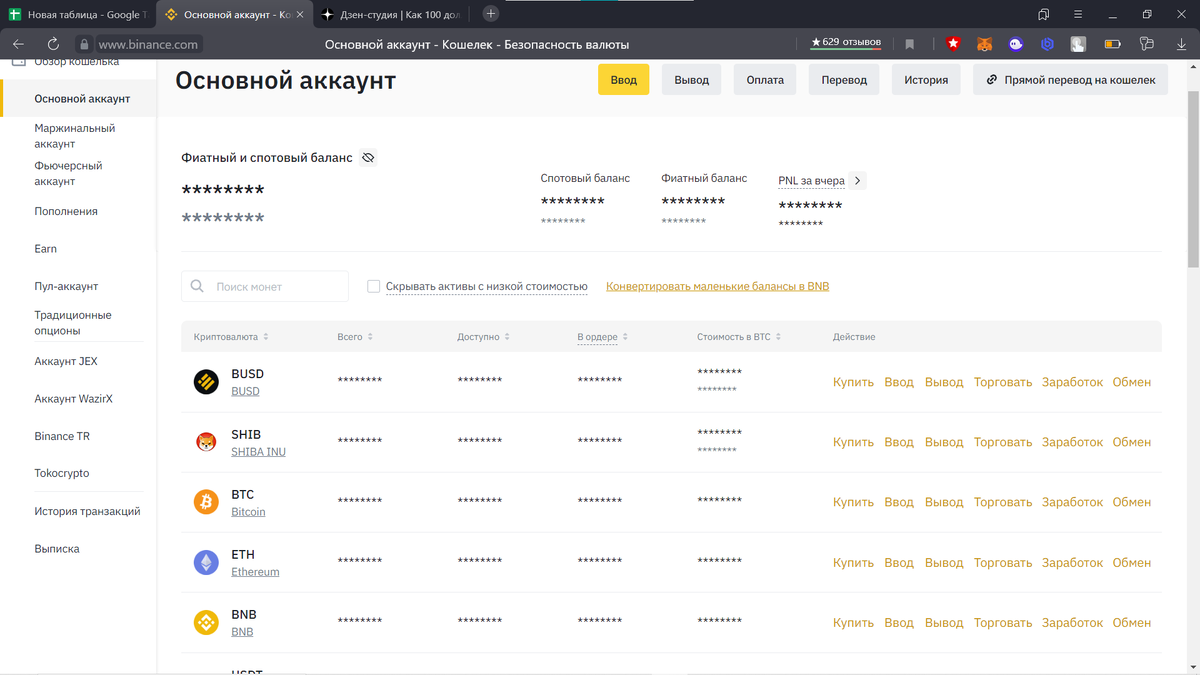
Task: Click the BNB coin icon
Action: 206,622
